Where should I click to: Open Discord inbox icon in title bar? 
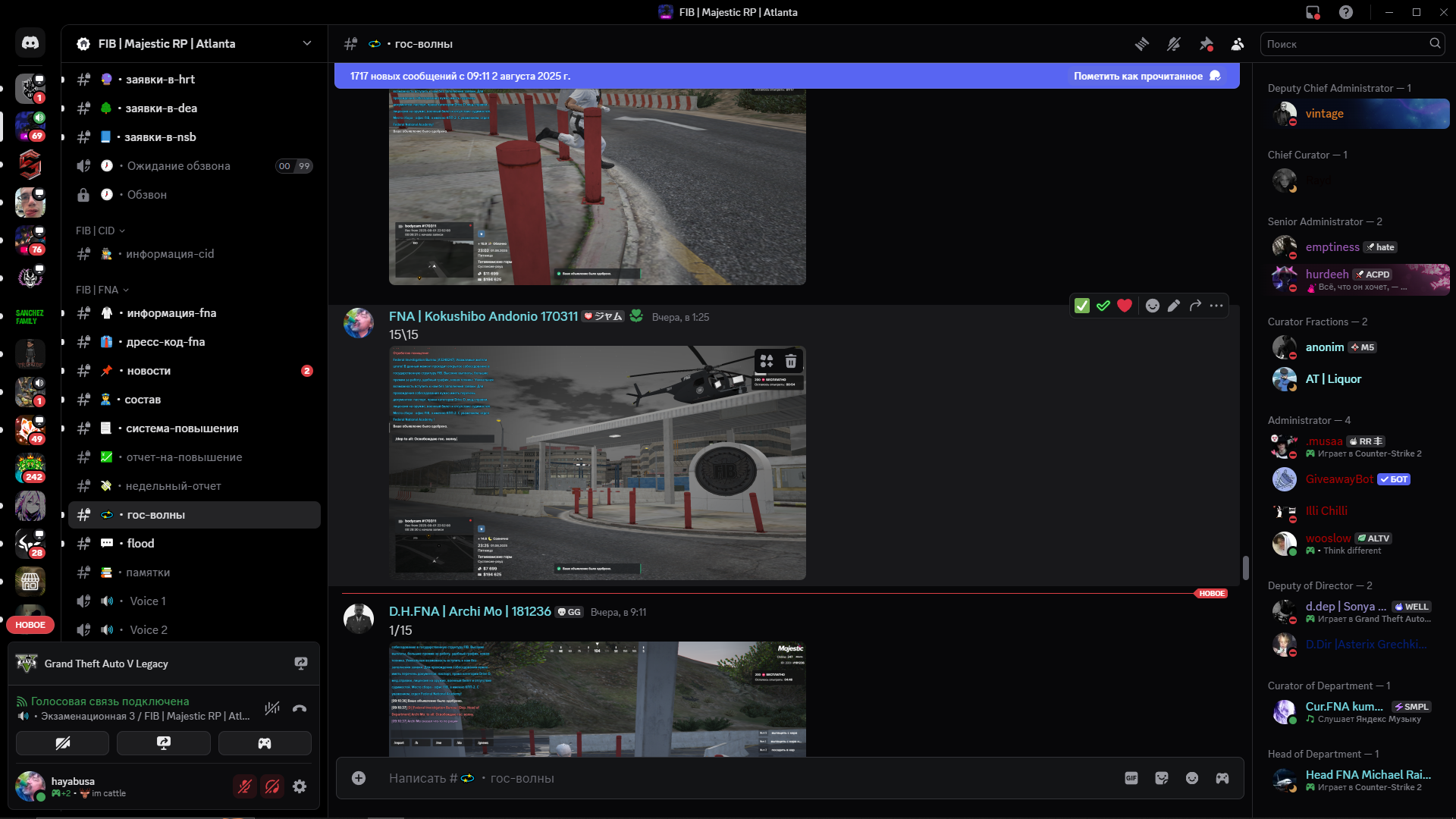coord(1313,12)
